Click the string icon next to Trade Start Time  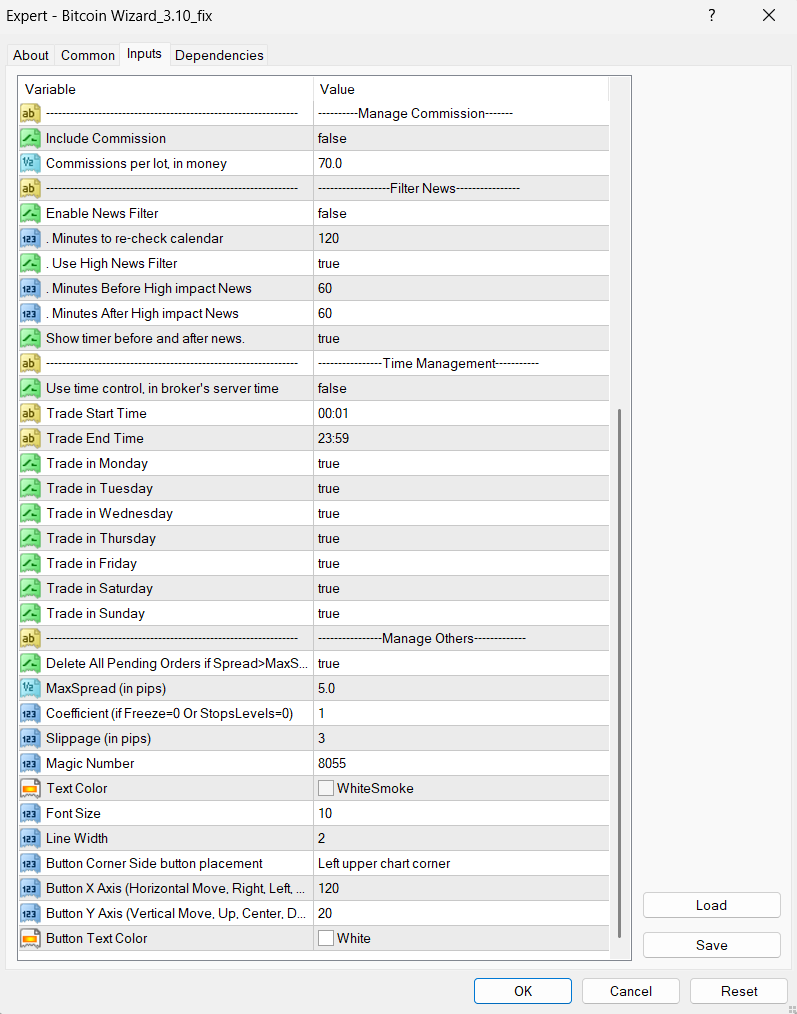(x=30, y=413)
